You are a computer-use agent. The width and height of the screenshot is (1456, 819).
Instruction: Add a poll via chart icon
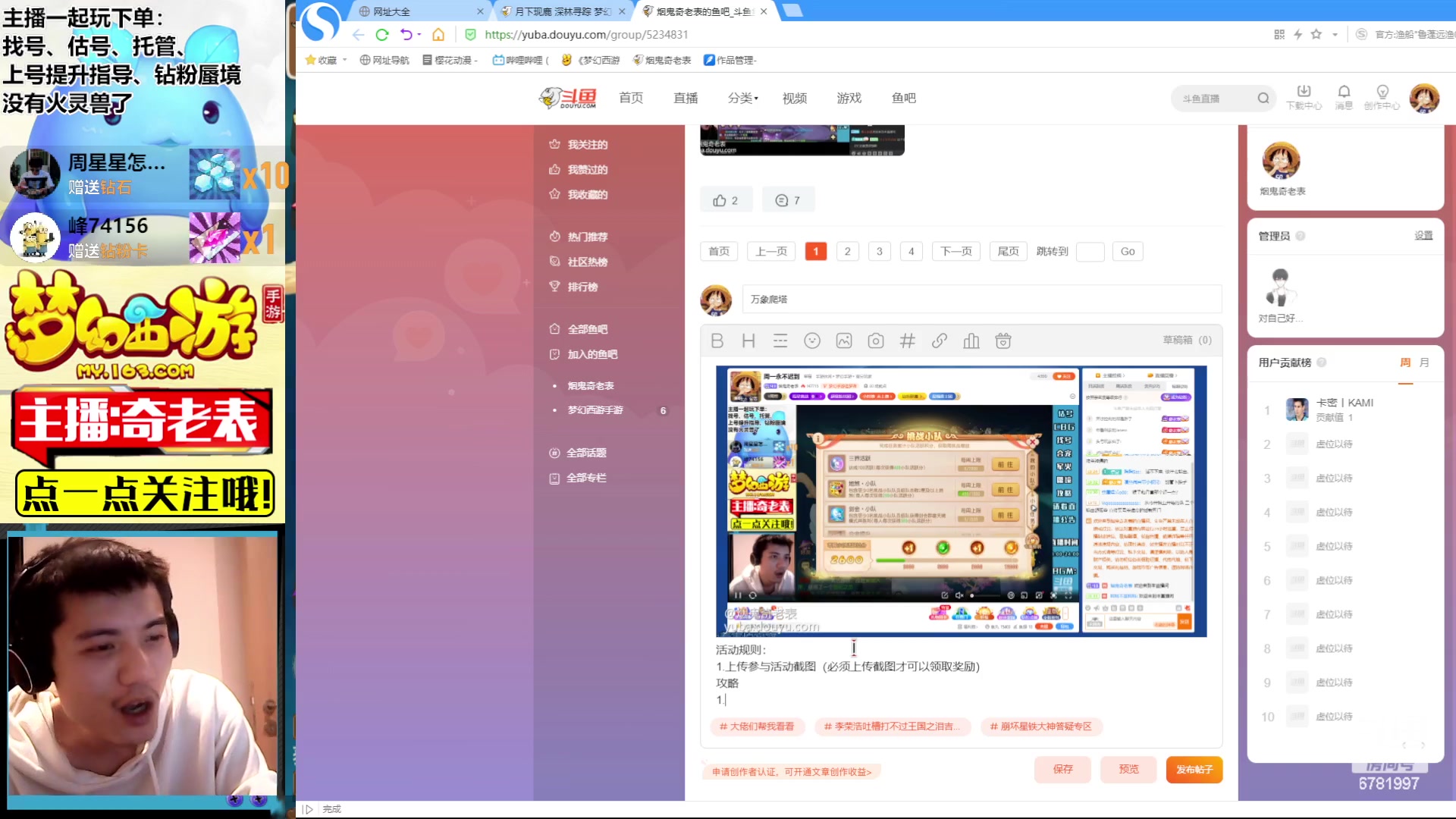[x=971, y=341]
